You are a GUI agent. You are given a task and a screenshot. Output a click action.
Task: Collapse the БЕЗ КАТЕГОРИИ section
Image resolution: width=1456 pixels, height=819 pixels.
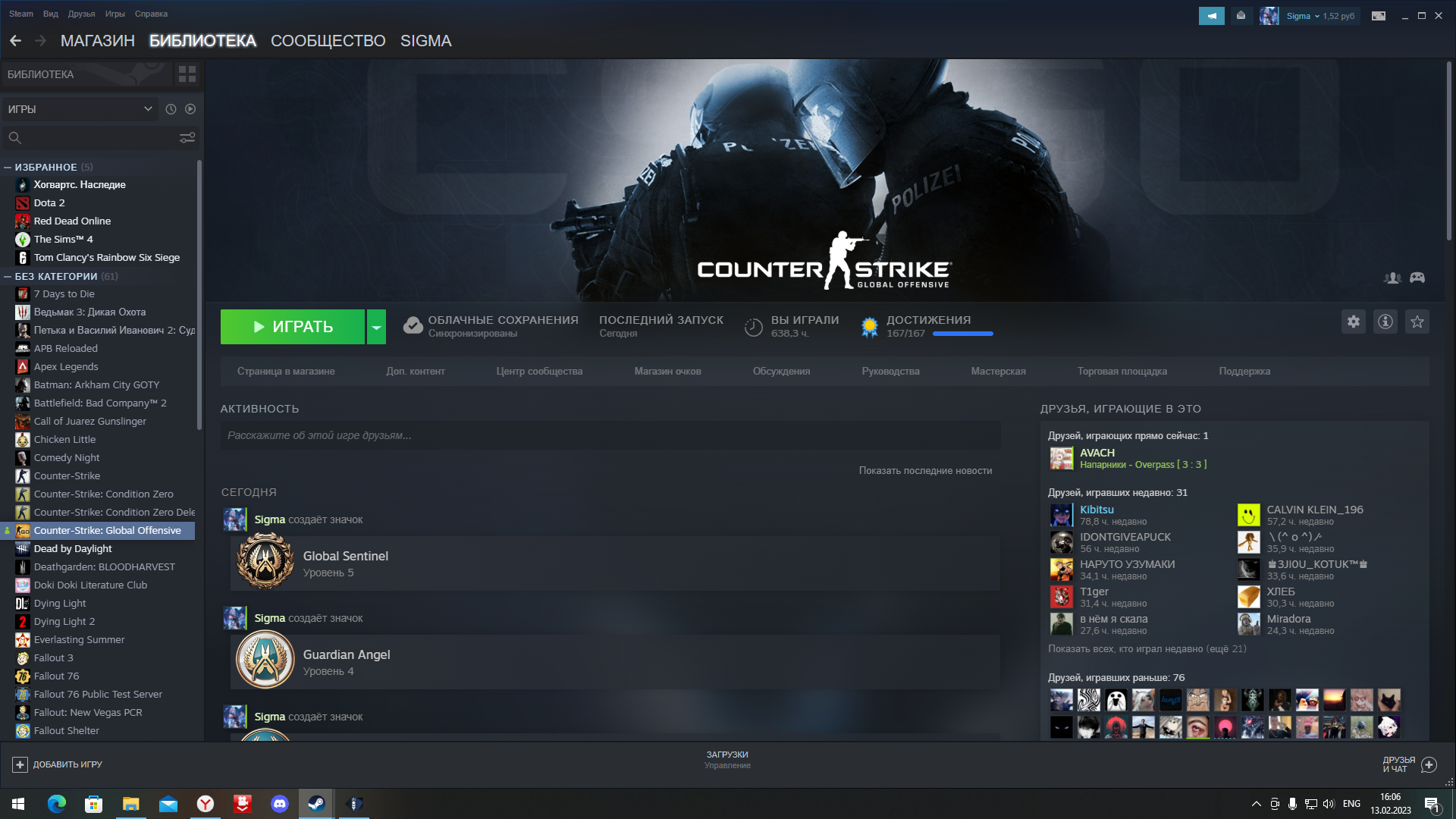[8, 276]
